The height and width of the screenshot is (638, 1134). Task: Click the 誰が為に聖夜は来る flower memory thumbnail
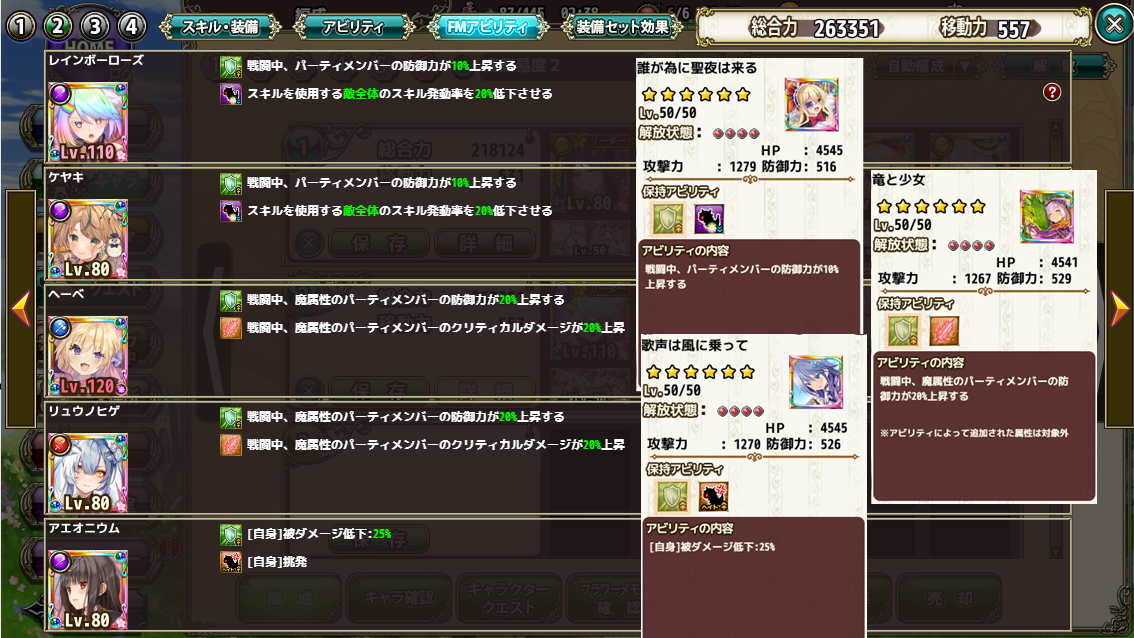(811, 105)
